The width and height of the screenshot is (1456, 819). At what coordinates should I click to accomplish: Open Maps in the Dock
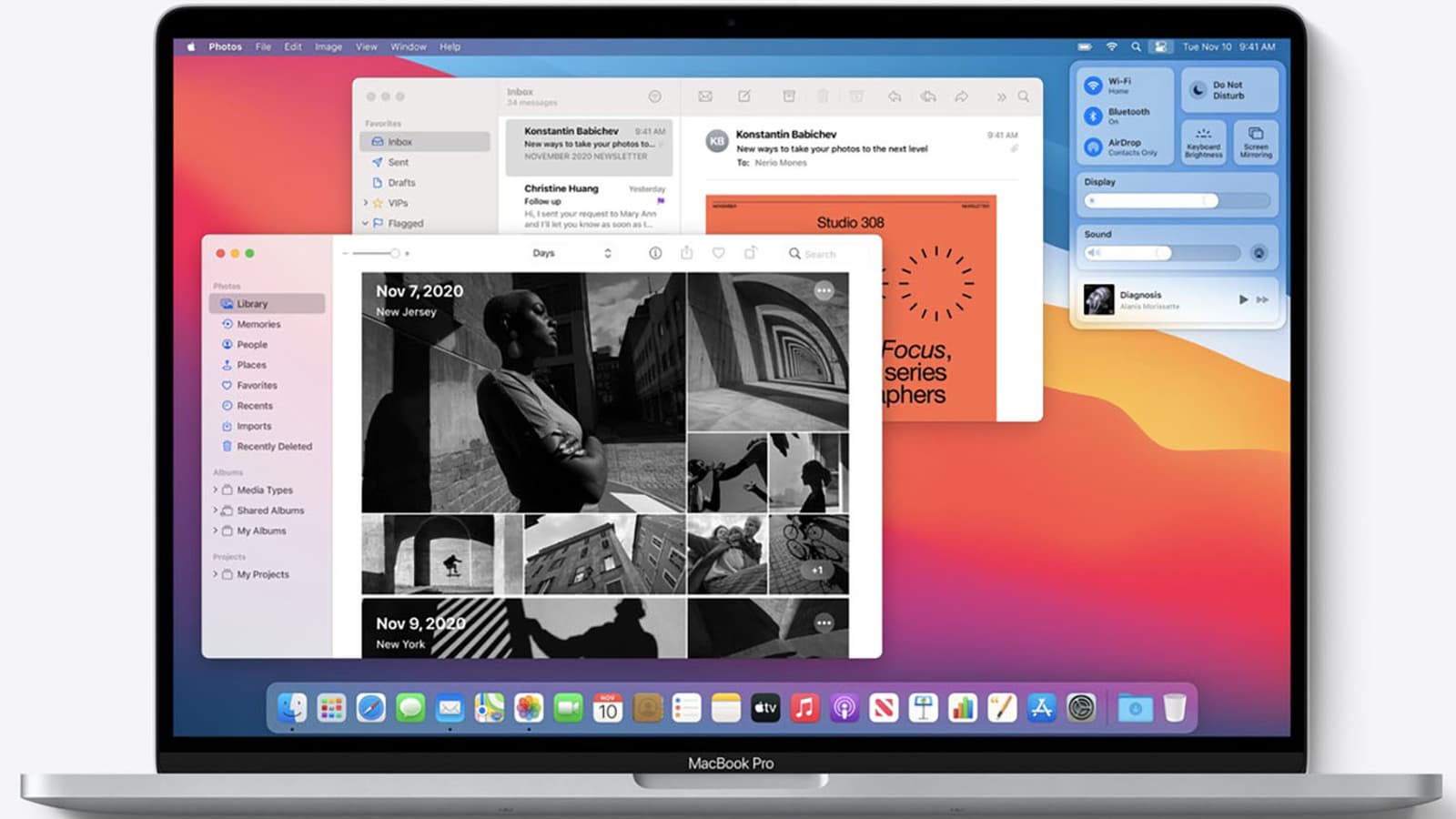(x=490, y=707)
